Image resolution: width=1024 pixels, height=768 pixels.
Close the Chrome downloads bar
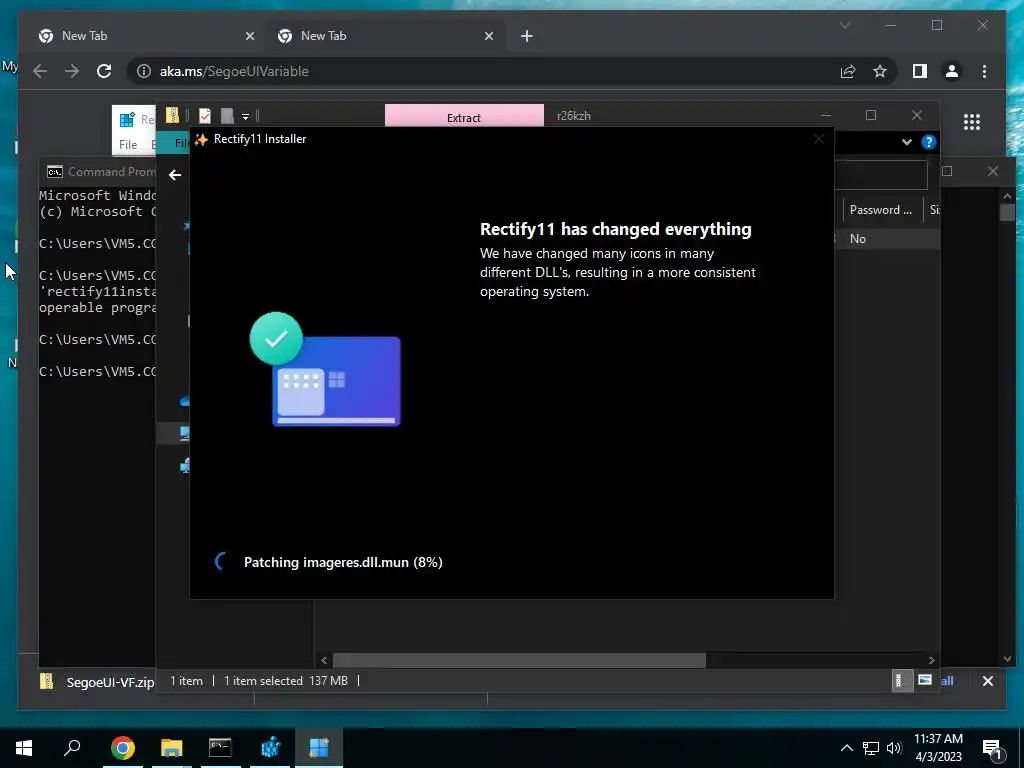pos(987,681)
